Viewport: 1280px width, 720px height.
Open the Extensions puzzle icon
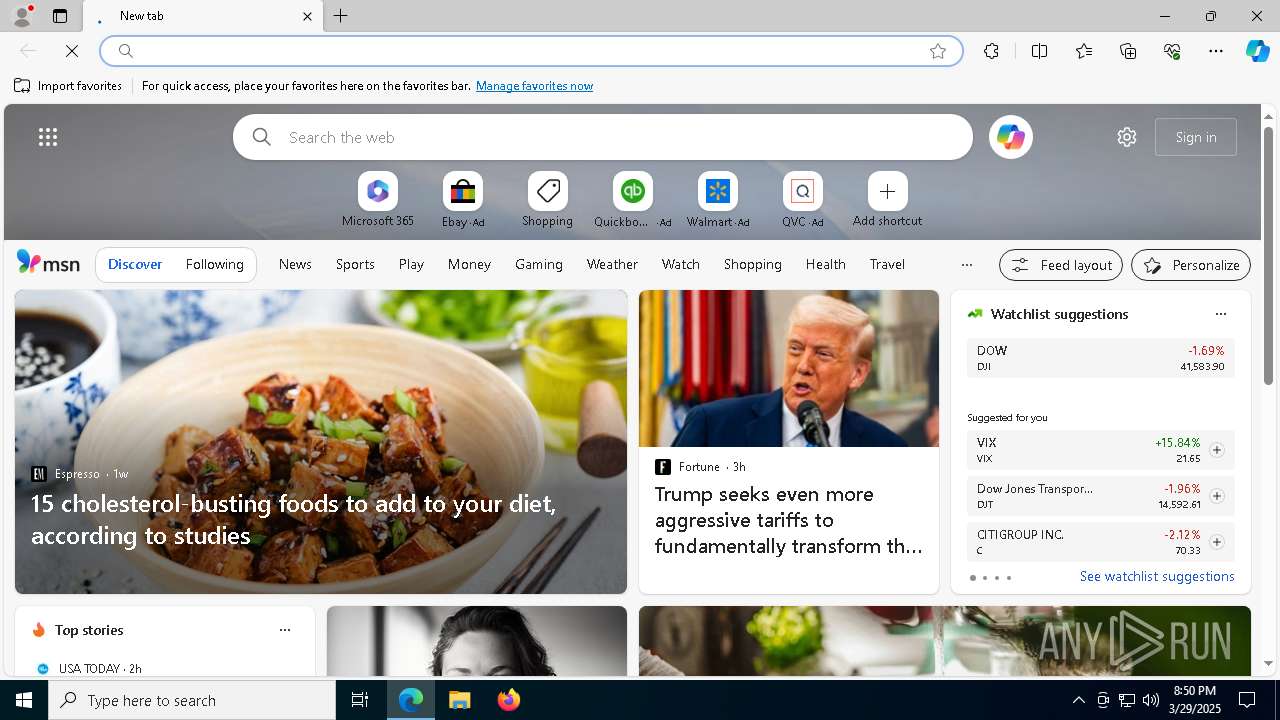pos(991,51)
